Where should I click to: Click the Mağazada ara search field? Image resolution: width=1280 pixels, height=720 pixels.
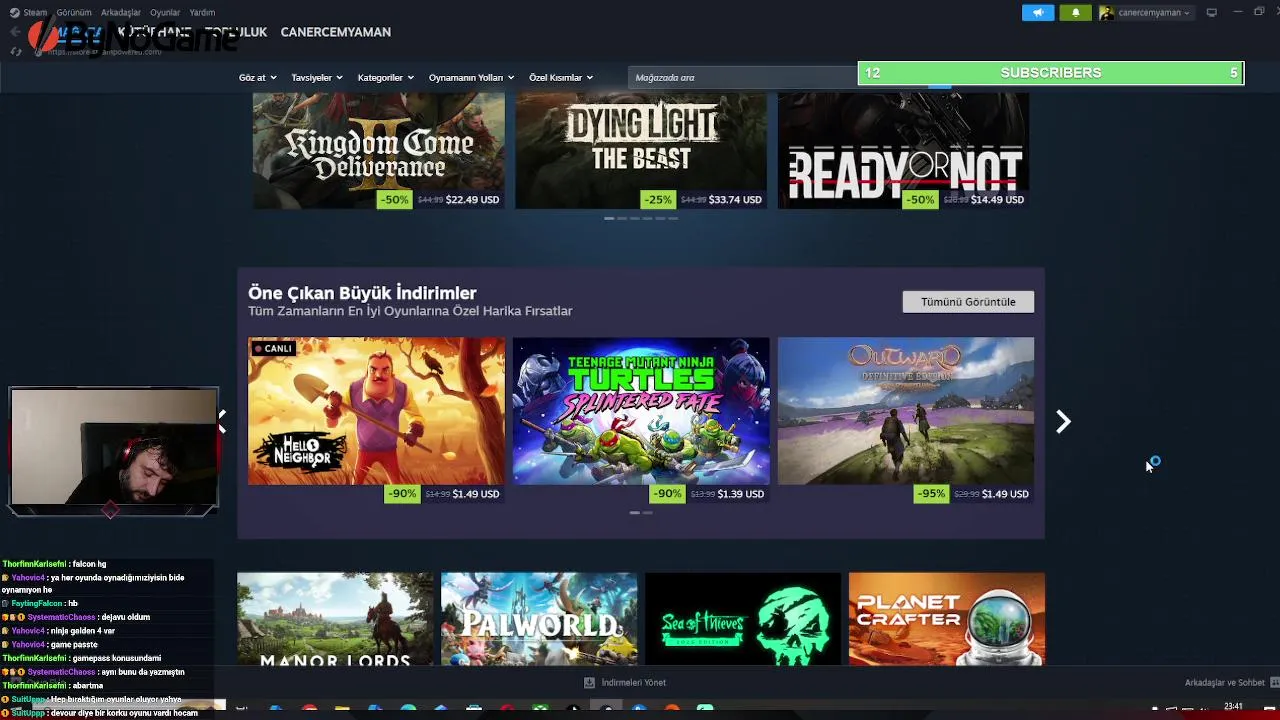[x=742, y=77]
